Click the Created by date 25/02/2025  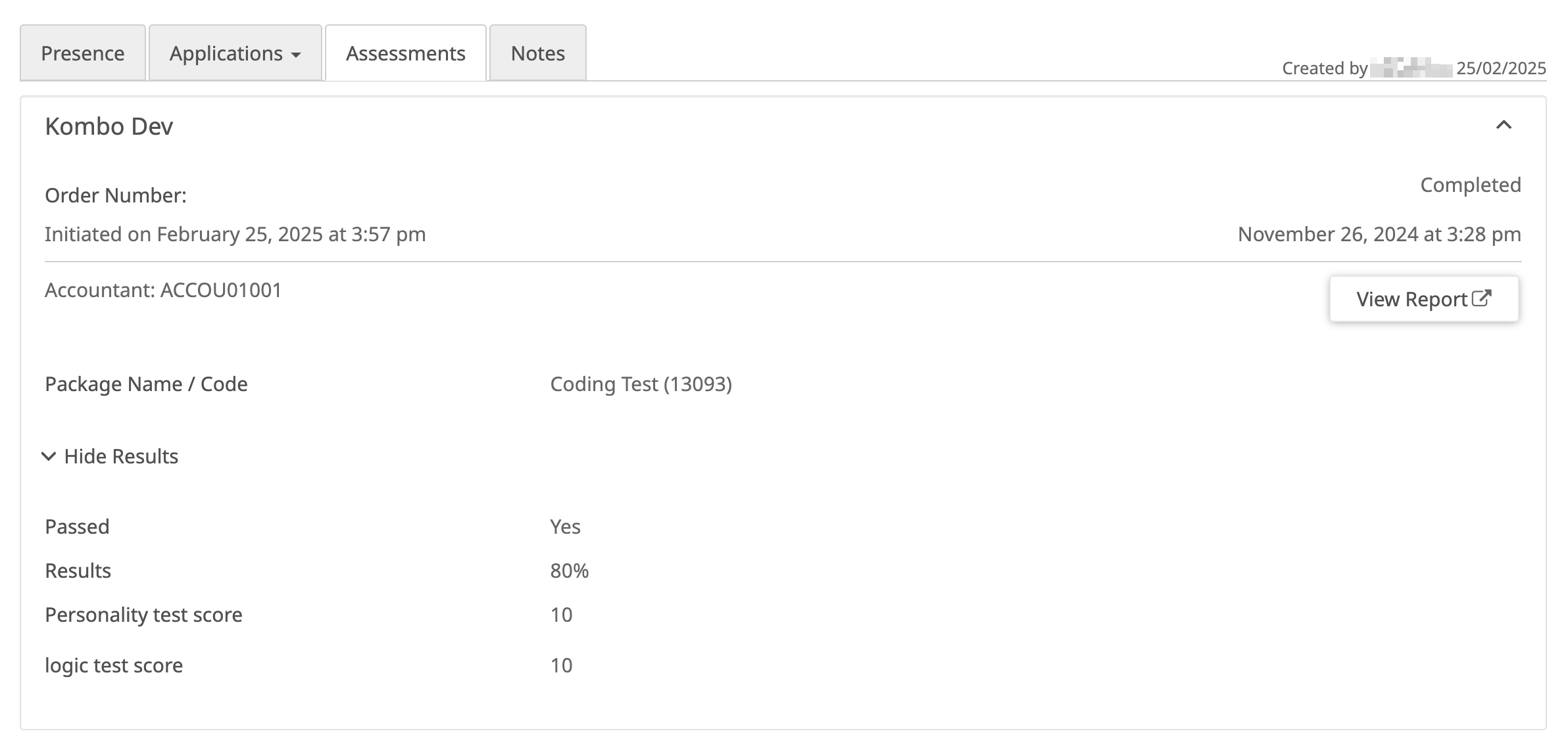click(1501, 68)
